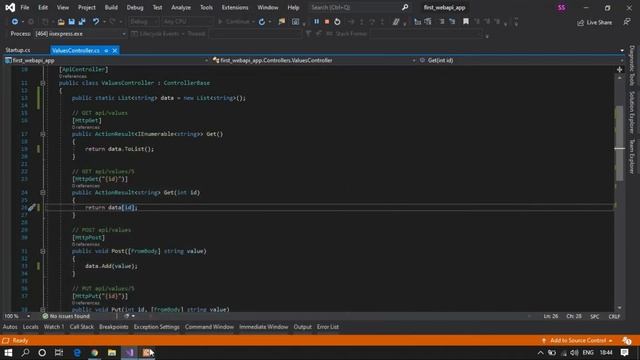This screenshot has width=640, height=360.
Task: Click the screwdriver quick actions icon on line 26
Action: pyautogui.click(x=31, y=207)
